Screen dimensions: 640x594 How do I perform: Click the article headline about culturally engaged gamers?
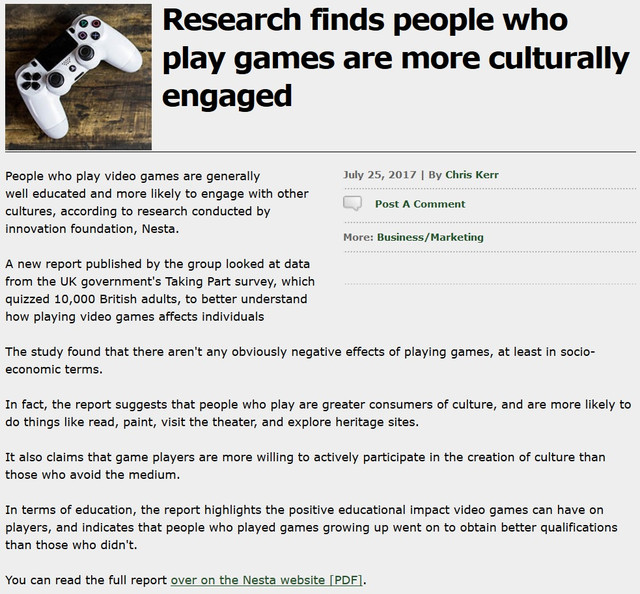[394, 57]
